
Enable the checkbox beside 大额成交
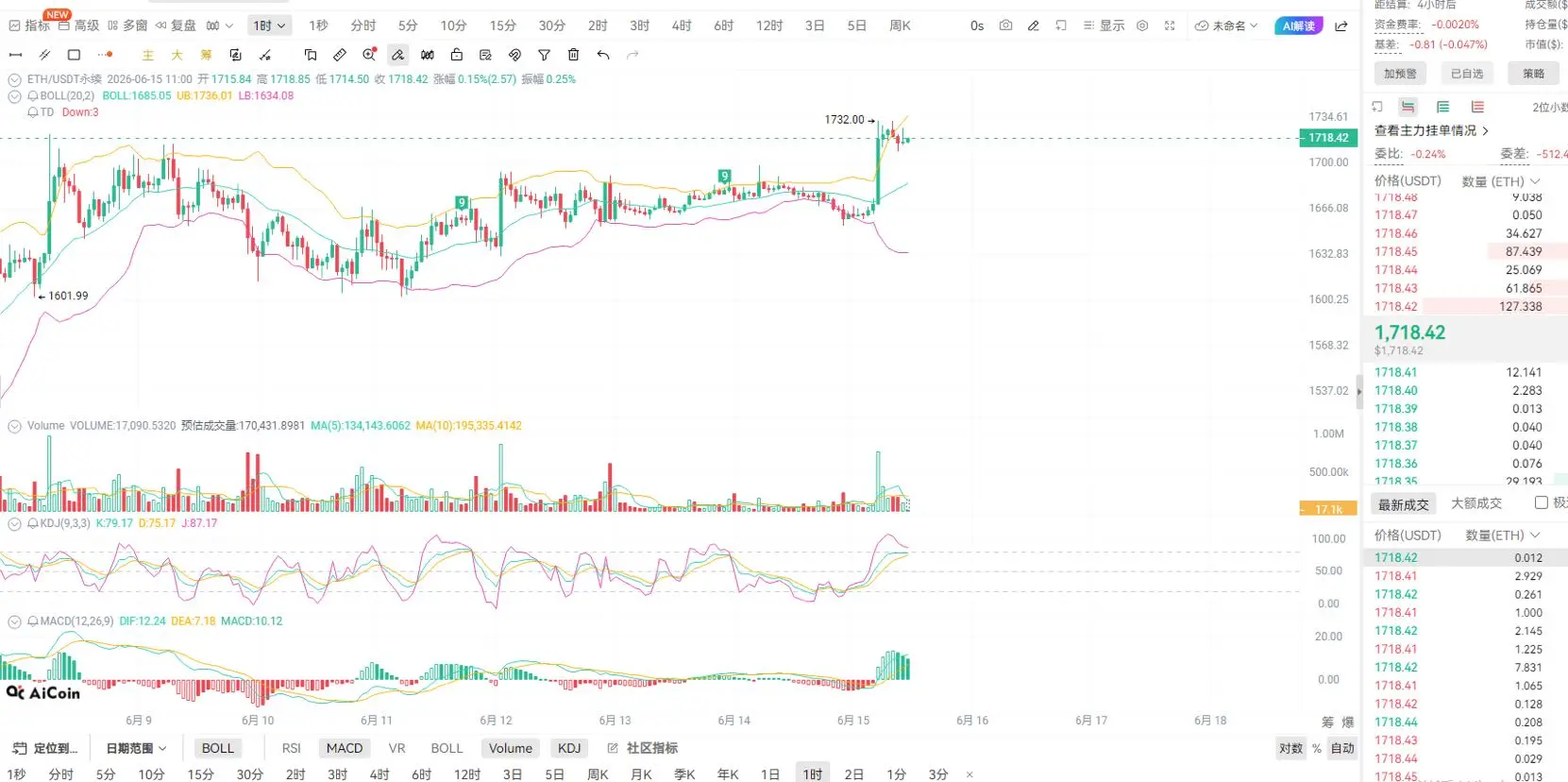coord(1542,503)
